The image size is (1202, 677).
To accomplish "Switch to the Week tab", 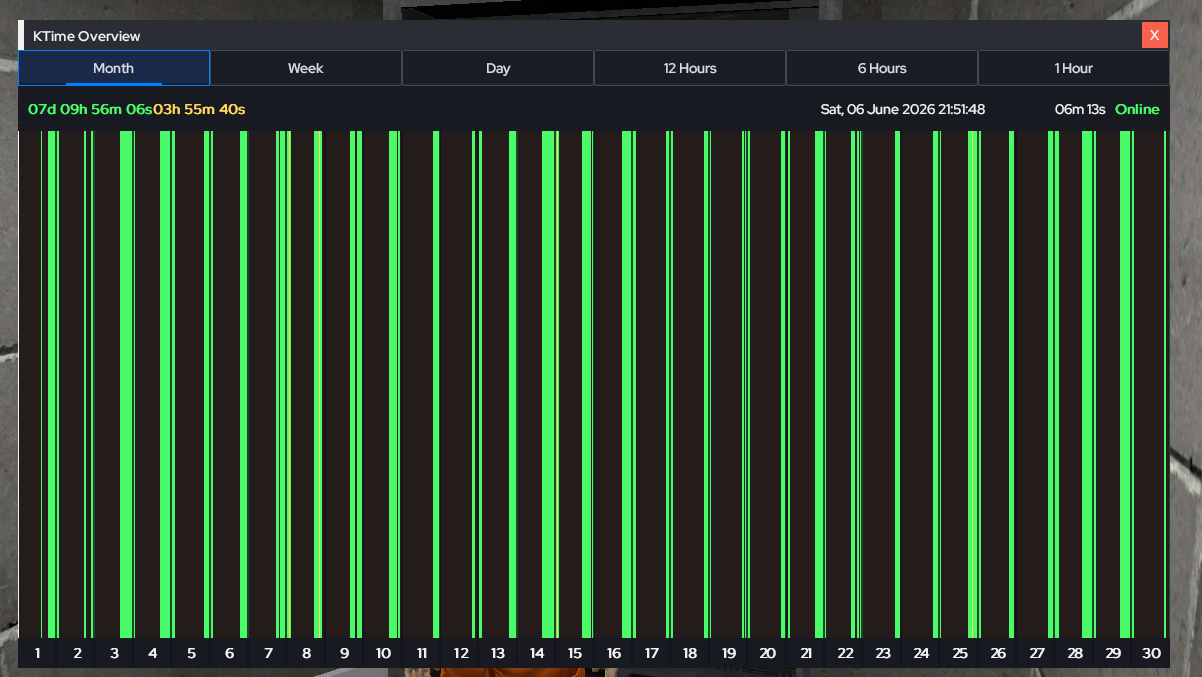I will tap(306, 68).
